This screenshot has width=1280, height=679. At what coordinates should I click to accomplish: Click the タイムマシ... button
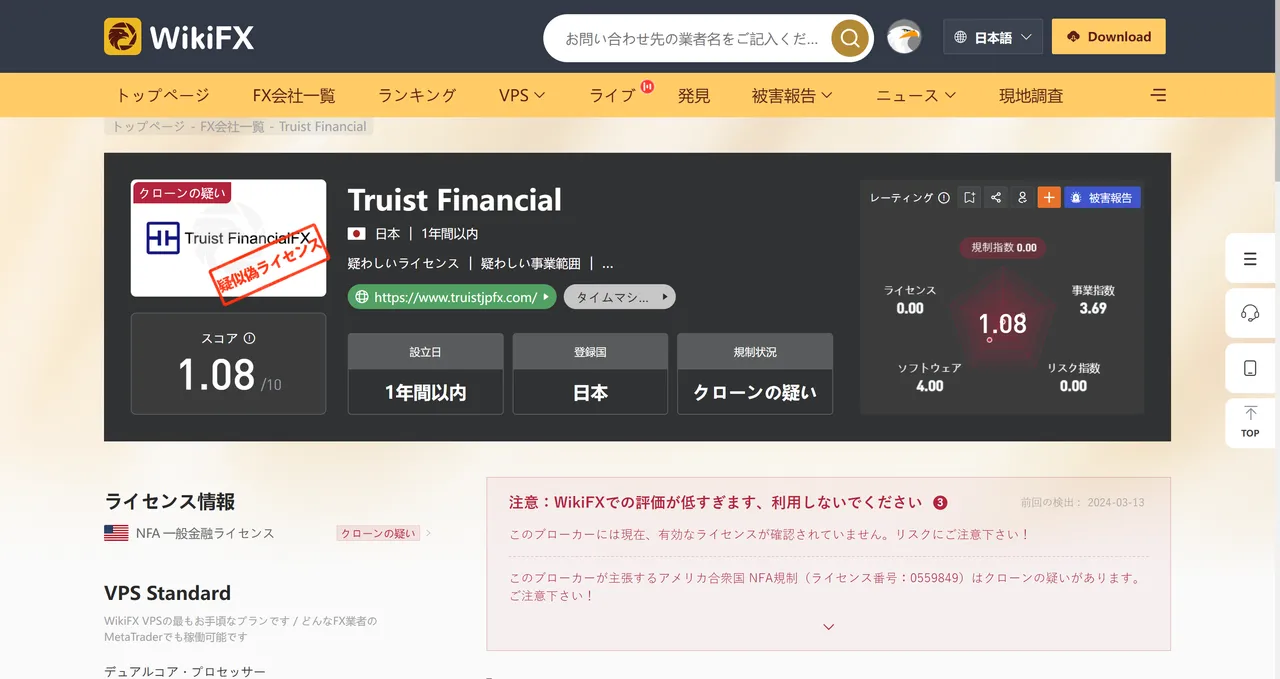pyautogui.click(x=620, y=297)
